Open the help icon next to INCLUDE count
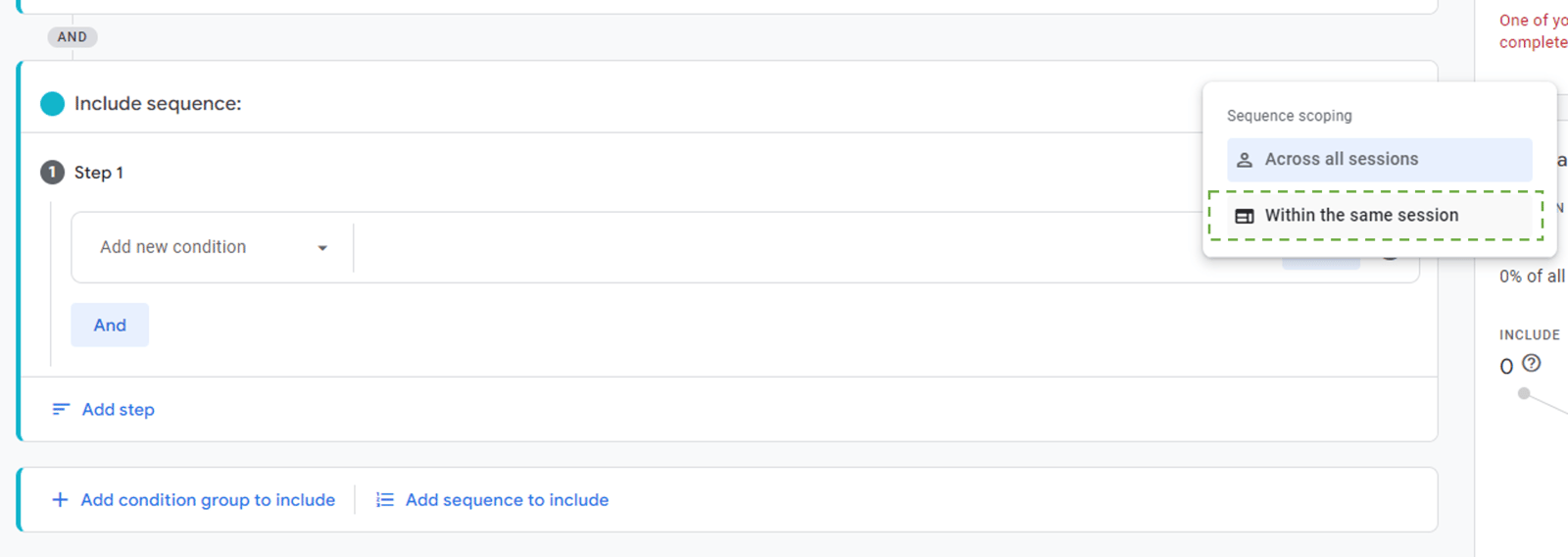Image resolution: width=1568 pixels, height=557 pixels. pyautogui.click(x=1532, y=363)
